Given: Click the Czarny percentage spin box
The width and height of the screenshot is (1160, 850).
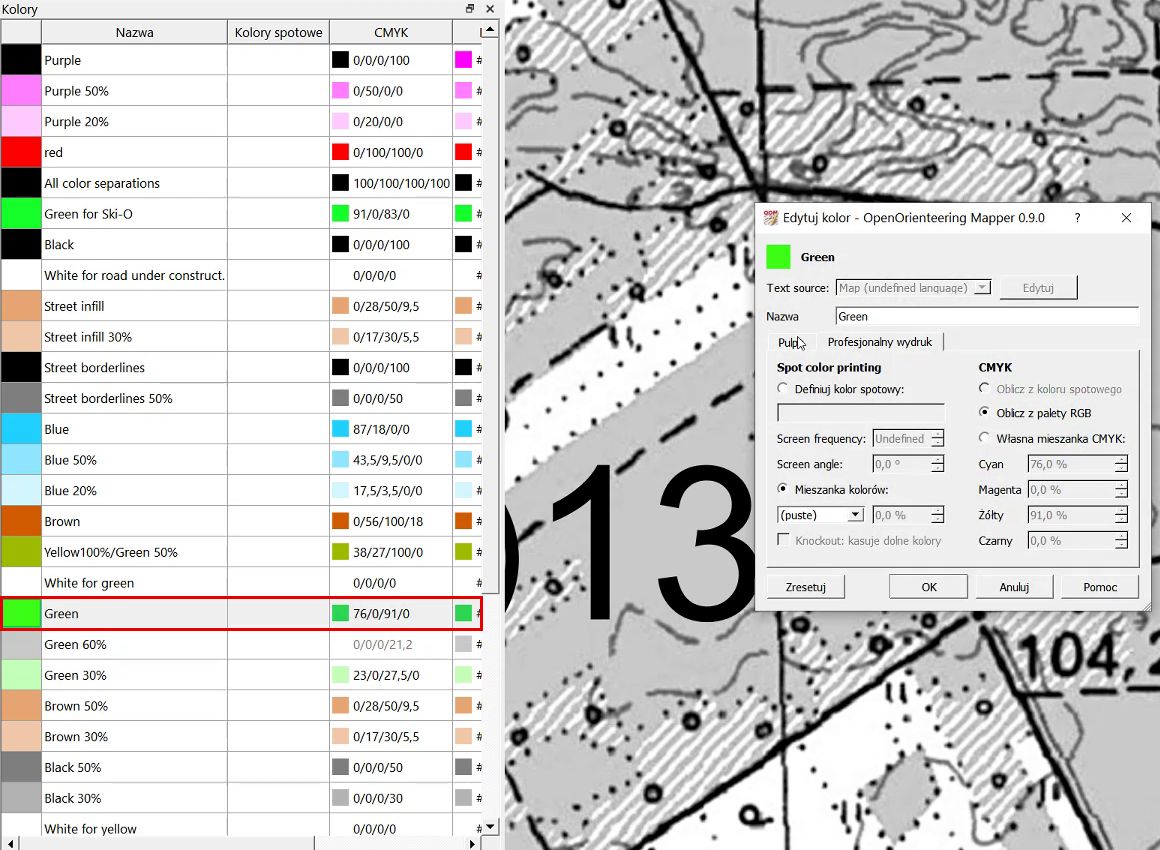Looking at the screenshot, I should point(1077,541).
